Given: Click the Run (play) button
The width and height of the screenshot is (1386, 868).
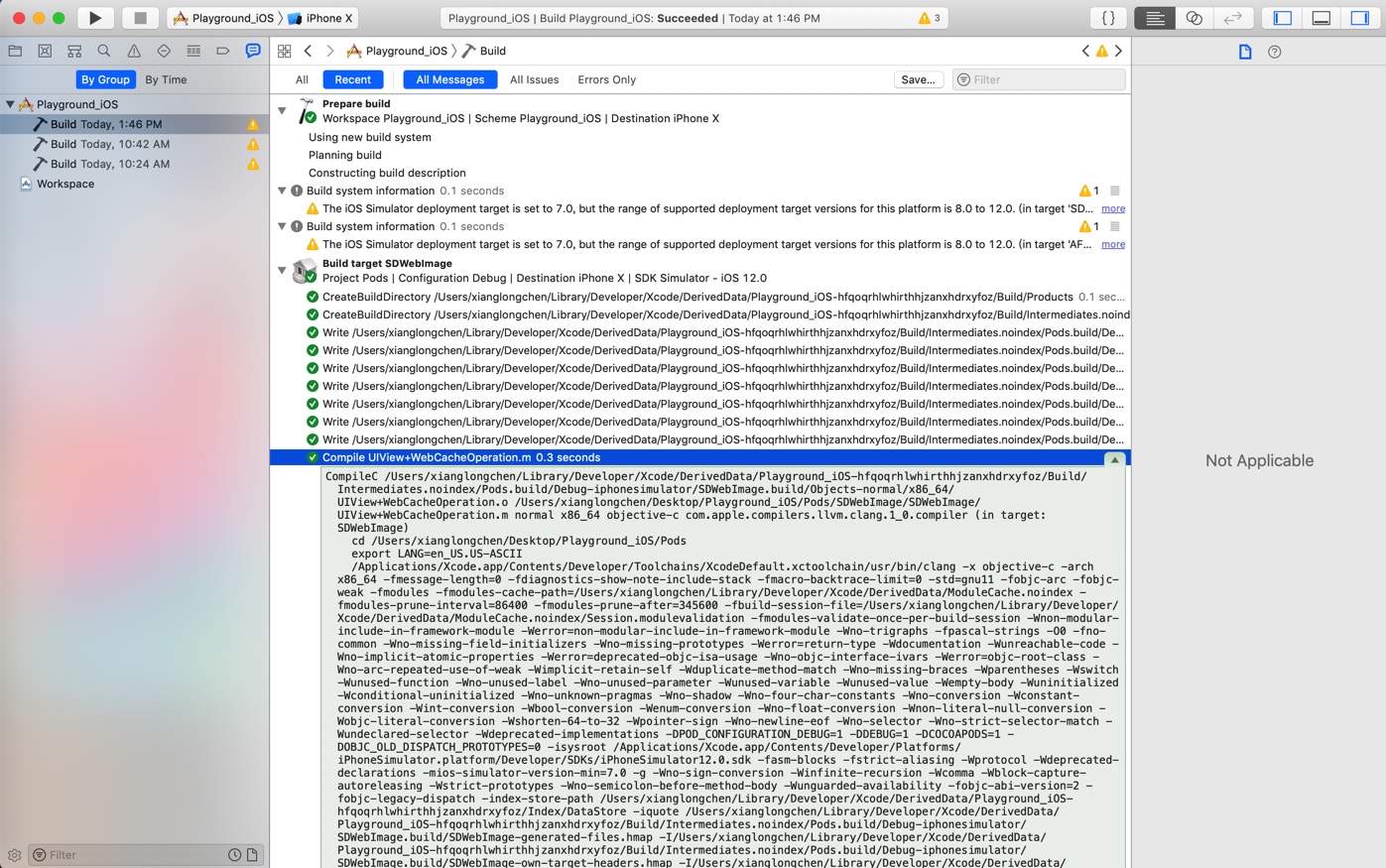Looking at the screenshot, I should click(x=94, y=17).
